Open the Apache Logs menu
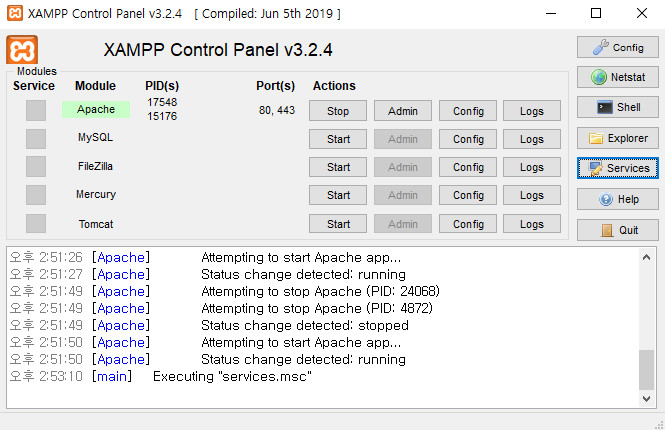This screenshot has height=430, width=665. pos(532,111)
